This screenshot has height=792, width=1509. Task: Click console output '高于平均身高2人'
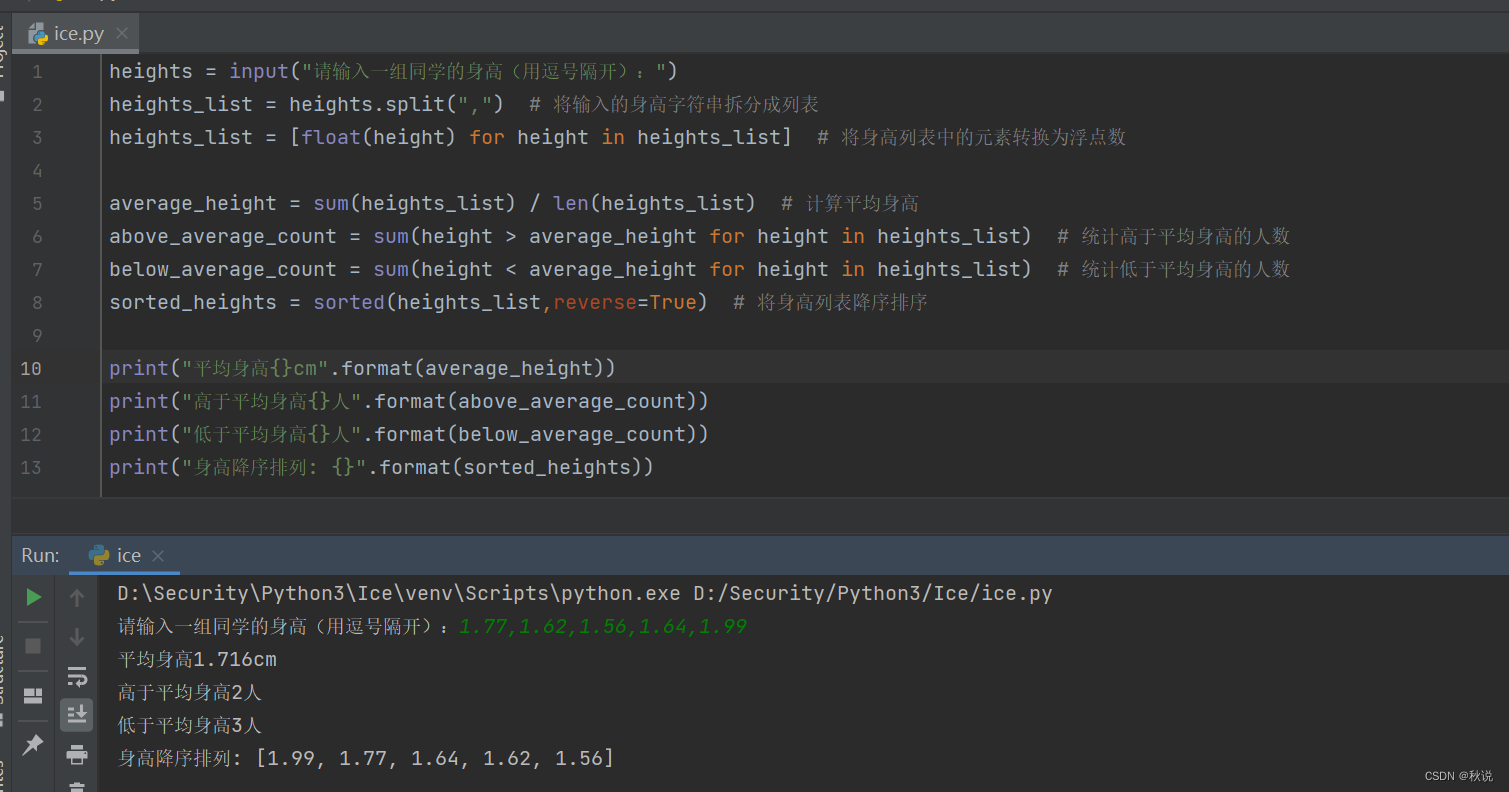pos(190,692)
